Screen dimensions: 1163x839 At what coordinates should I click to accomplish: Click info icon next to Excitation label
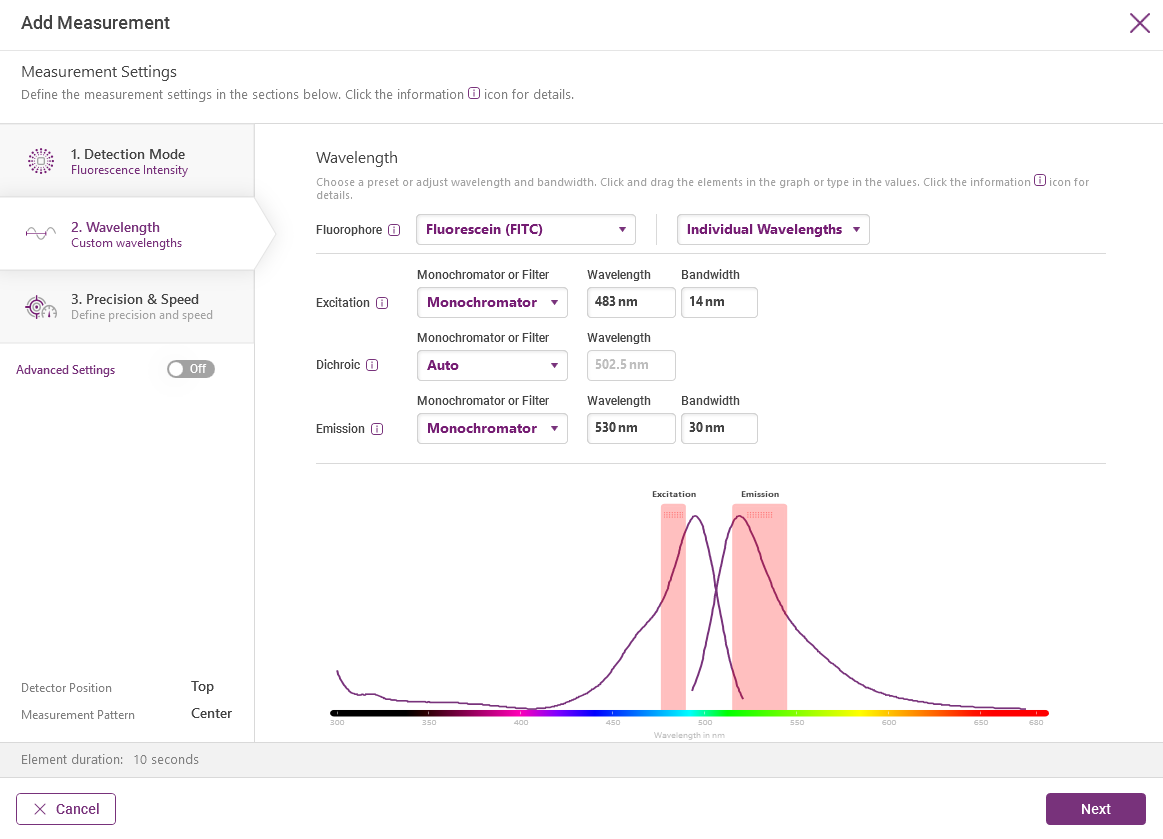point(382,303)
